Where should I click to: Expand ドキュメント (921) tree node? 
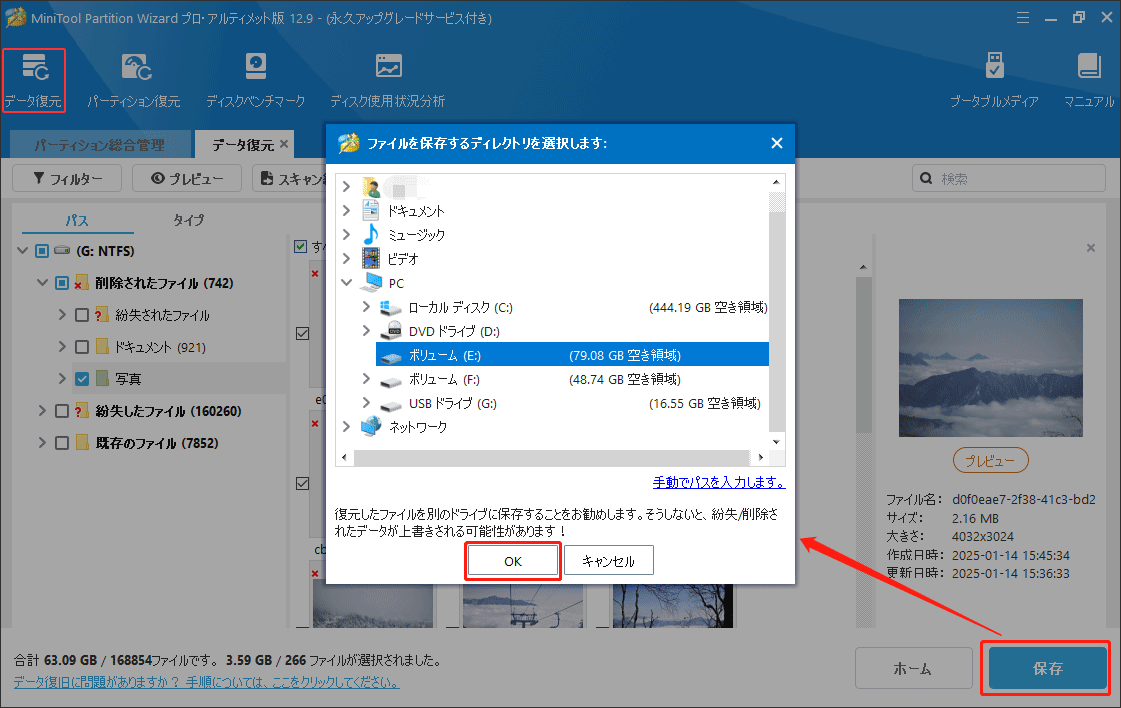tap(62, 347)
